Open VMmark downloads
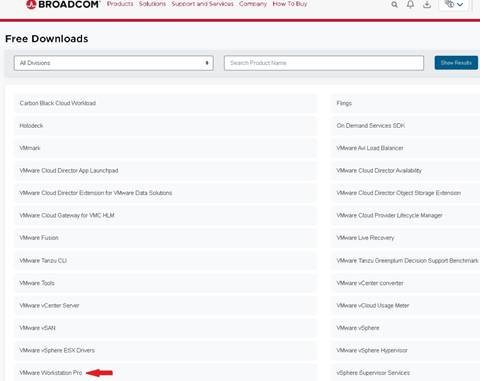This screenshot has height=381, width=480. pyautogui.click(x=165, y=148)
